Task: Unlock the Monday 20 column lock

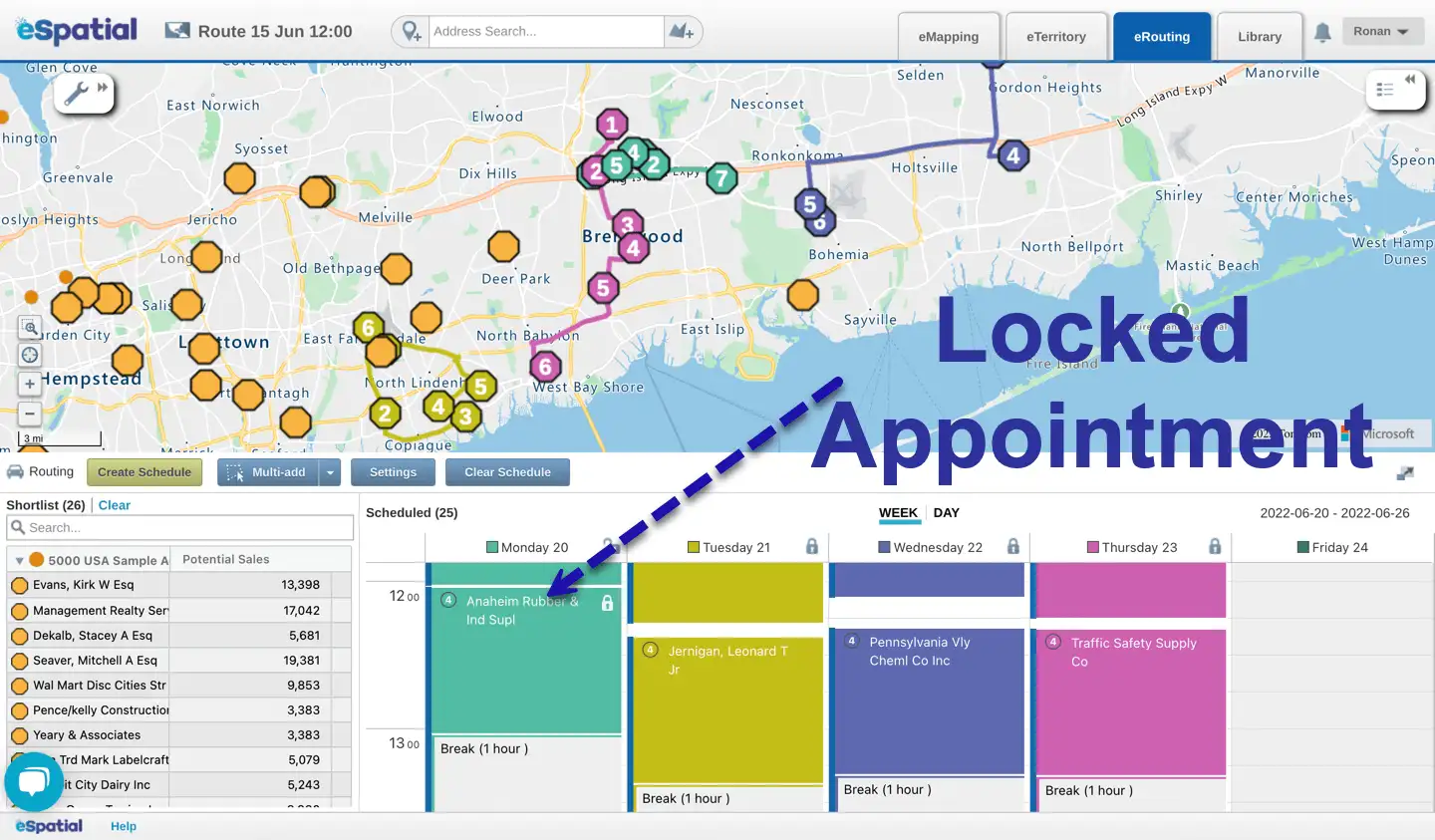Action: pyautogui.click(x=608, y=547)
